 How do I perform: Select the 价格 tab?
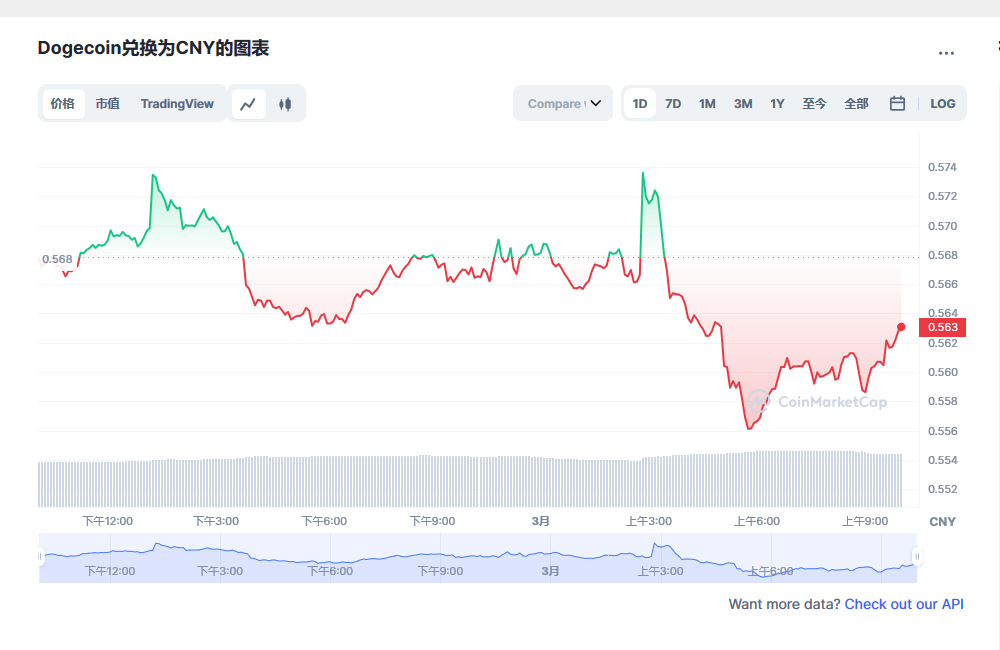pyautogui.click(x=62, y=103)
